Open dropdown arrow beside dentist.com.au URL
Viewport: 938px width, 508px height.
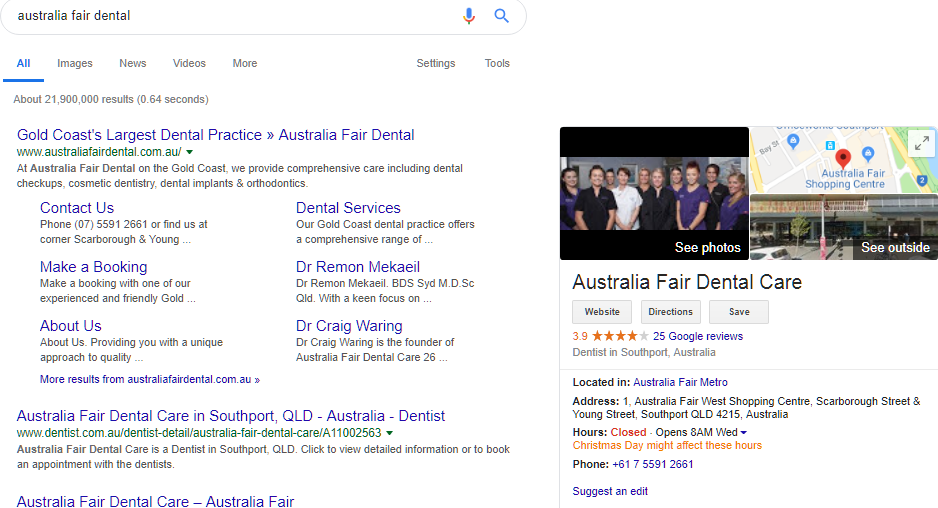tap(390, 433)
